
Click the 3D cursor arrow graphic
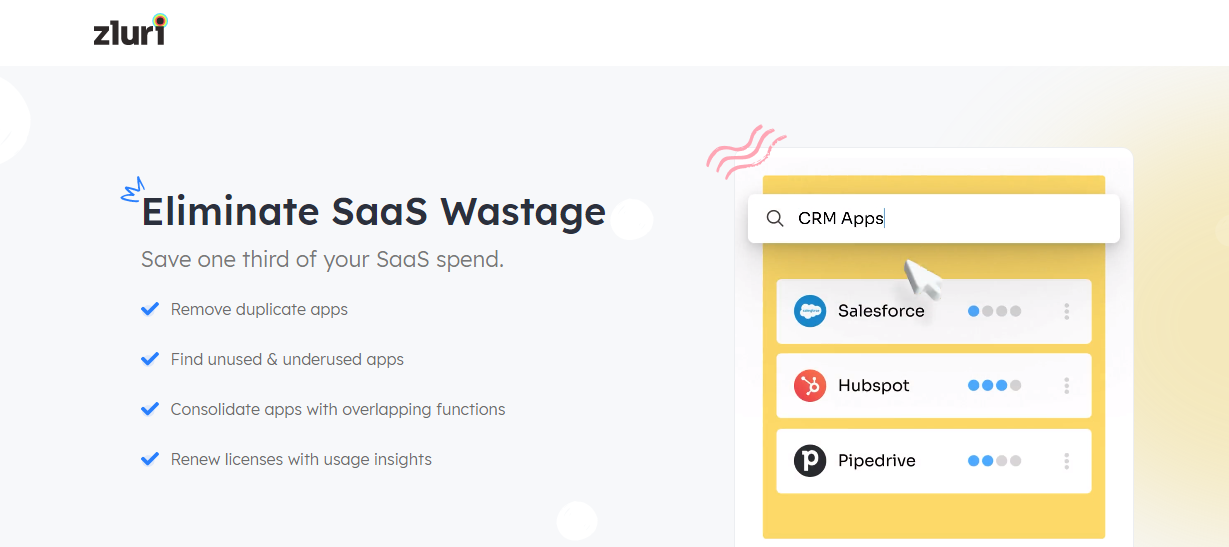coord(922,279)
